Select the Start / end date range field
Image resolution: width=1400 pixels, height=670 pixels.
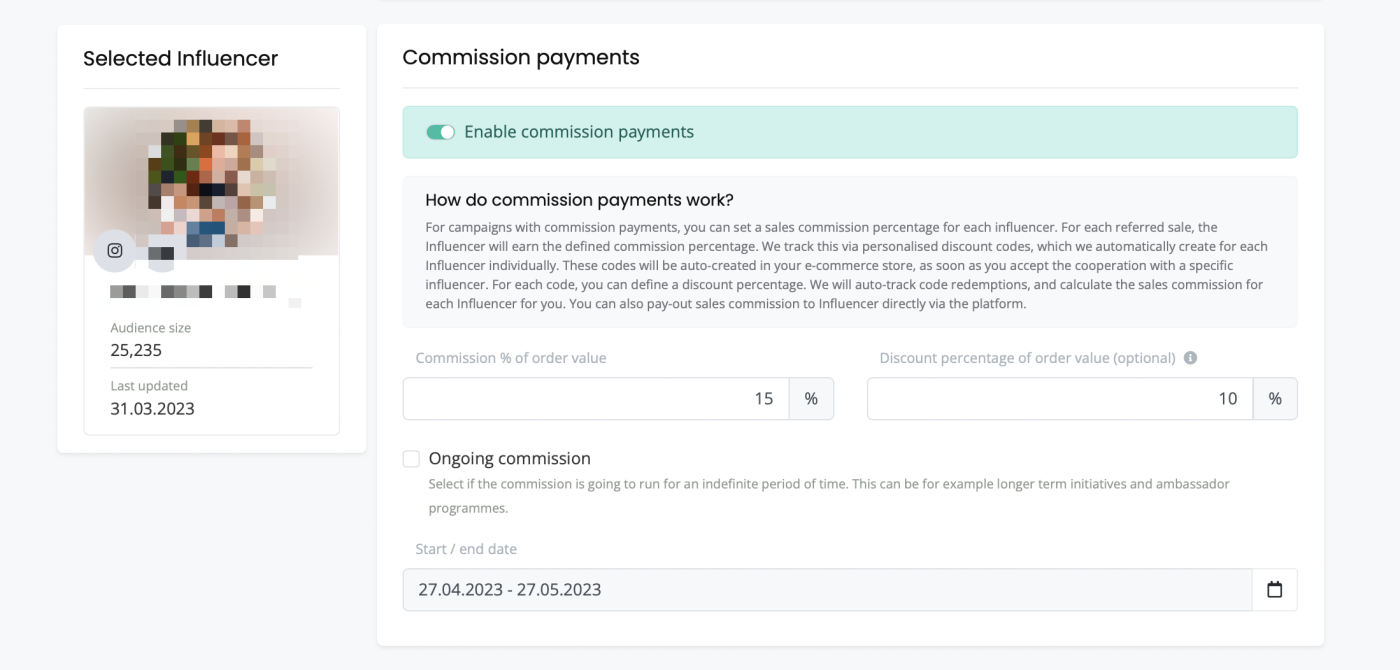pyautogui.click(x=827, y=590)
